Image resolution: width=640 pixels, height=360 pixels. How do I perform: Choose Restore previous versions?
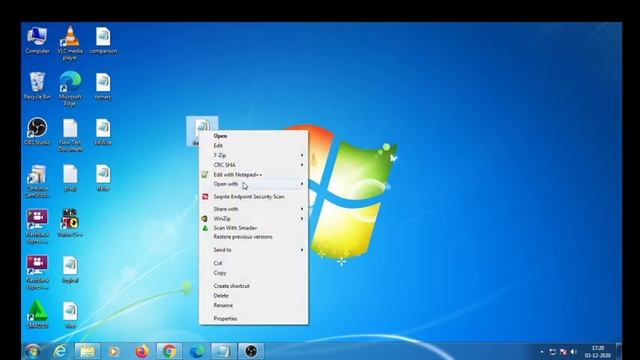point(253,237)
